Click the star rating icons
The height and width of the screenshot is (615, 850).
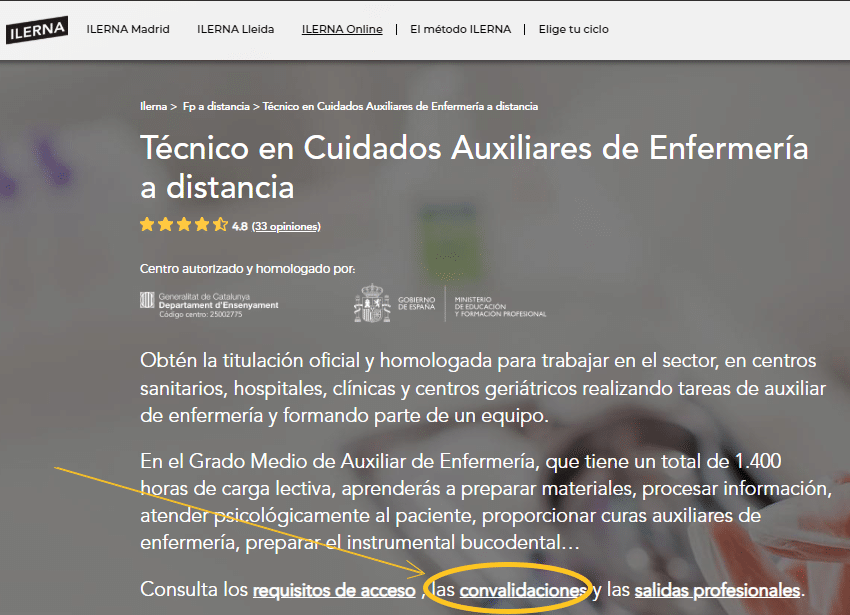click(x=184, y=225)
